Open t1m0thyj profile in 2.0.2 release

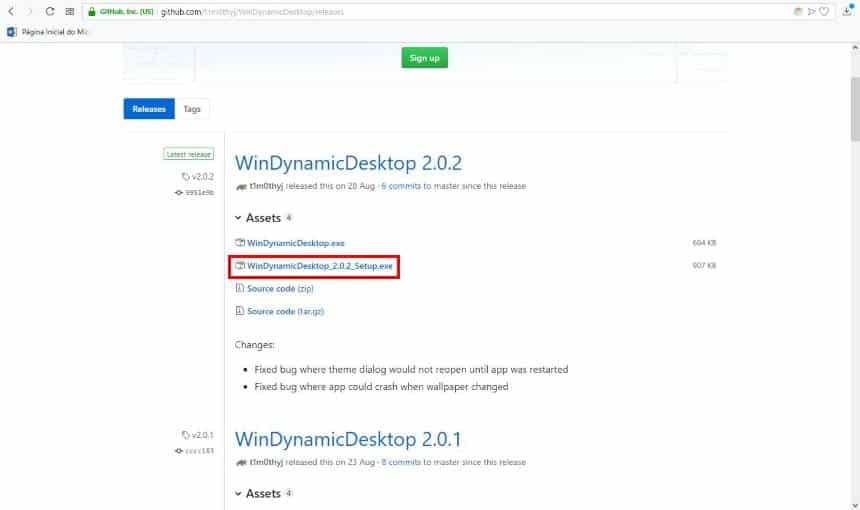coord(267,186)
